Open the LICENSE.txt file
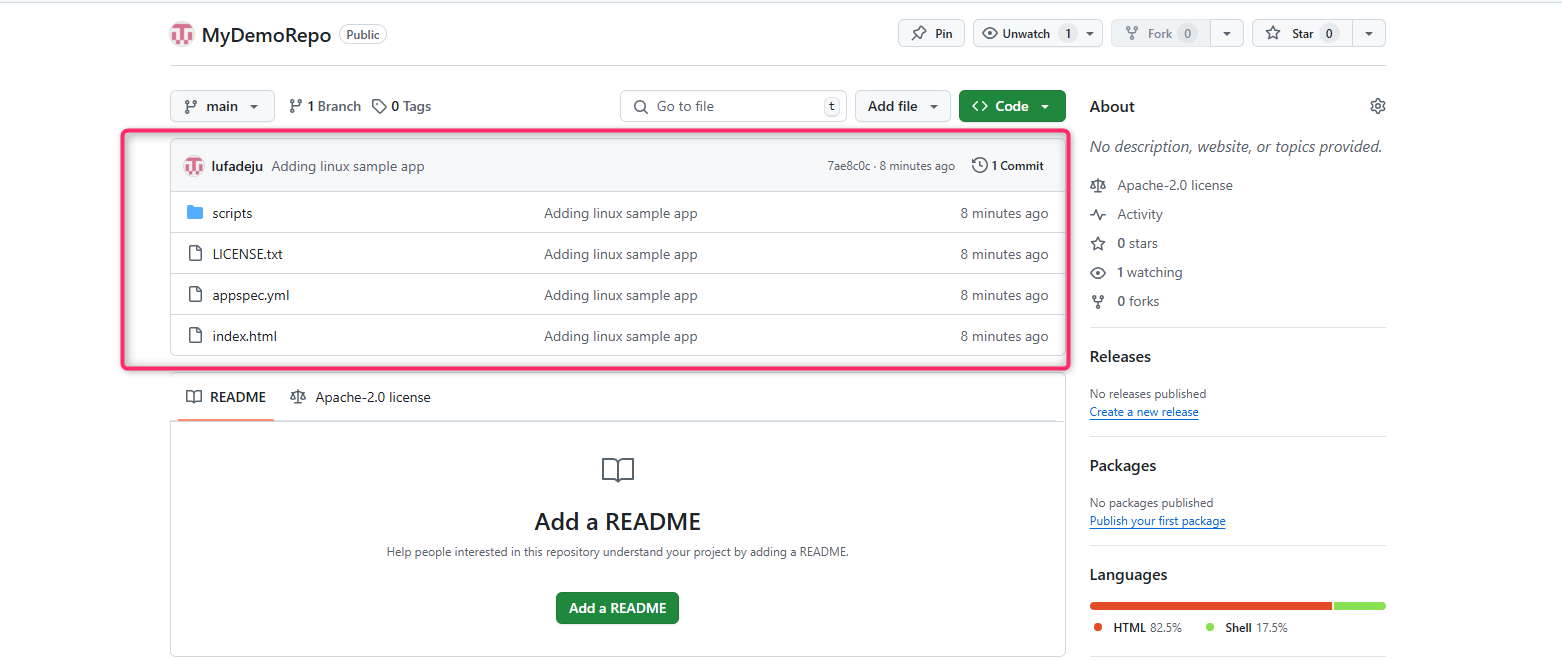 [247, 254]
